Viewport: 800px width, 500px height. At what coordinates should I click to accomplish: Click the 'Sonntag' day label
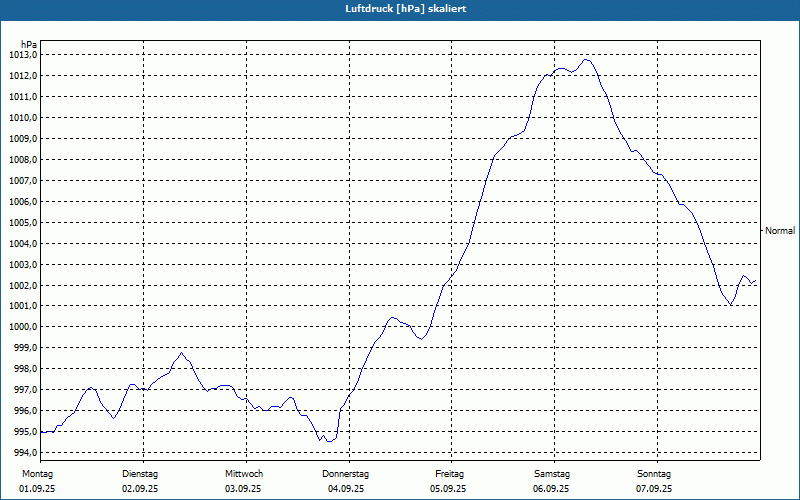[654, 474]
